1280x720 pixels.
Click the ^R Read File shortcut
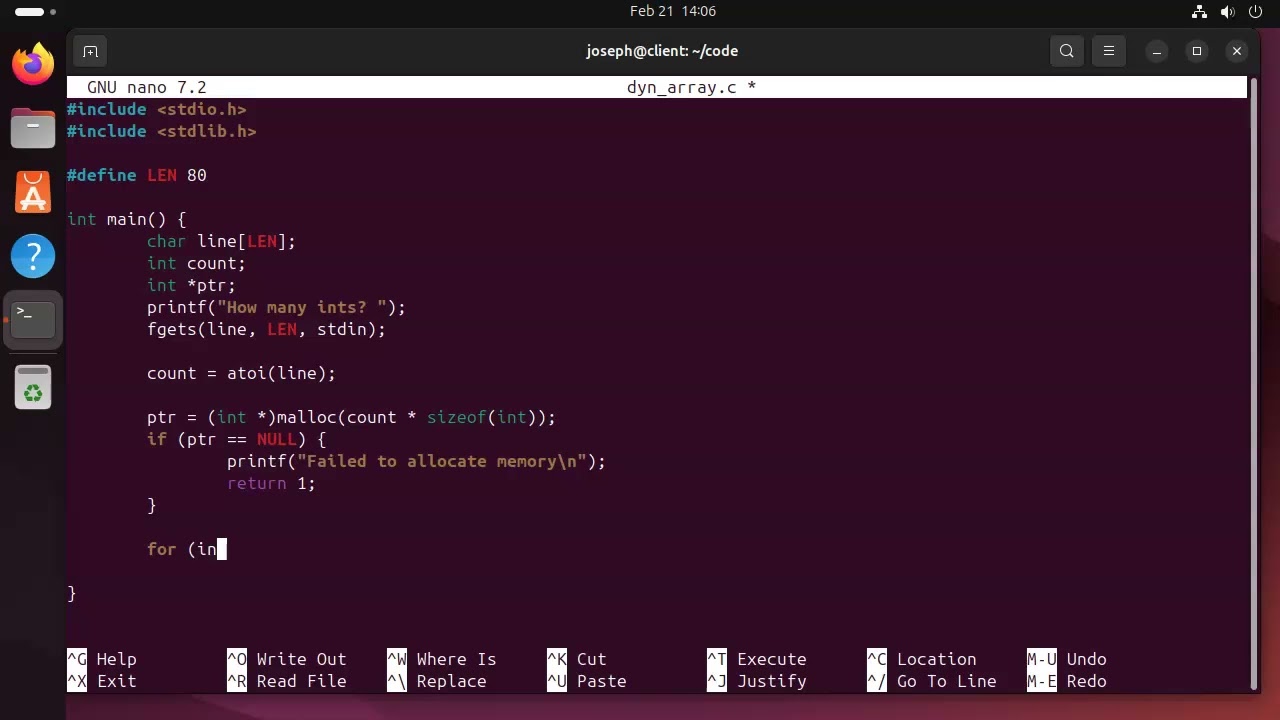tap(287, 681)
